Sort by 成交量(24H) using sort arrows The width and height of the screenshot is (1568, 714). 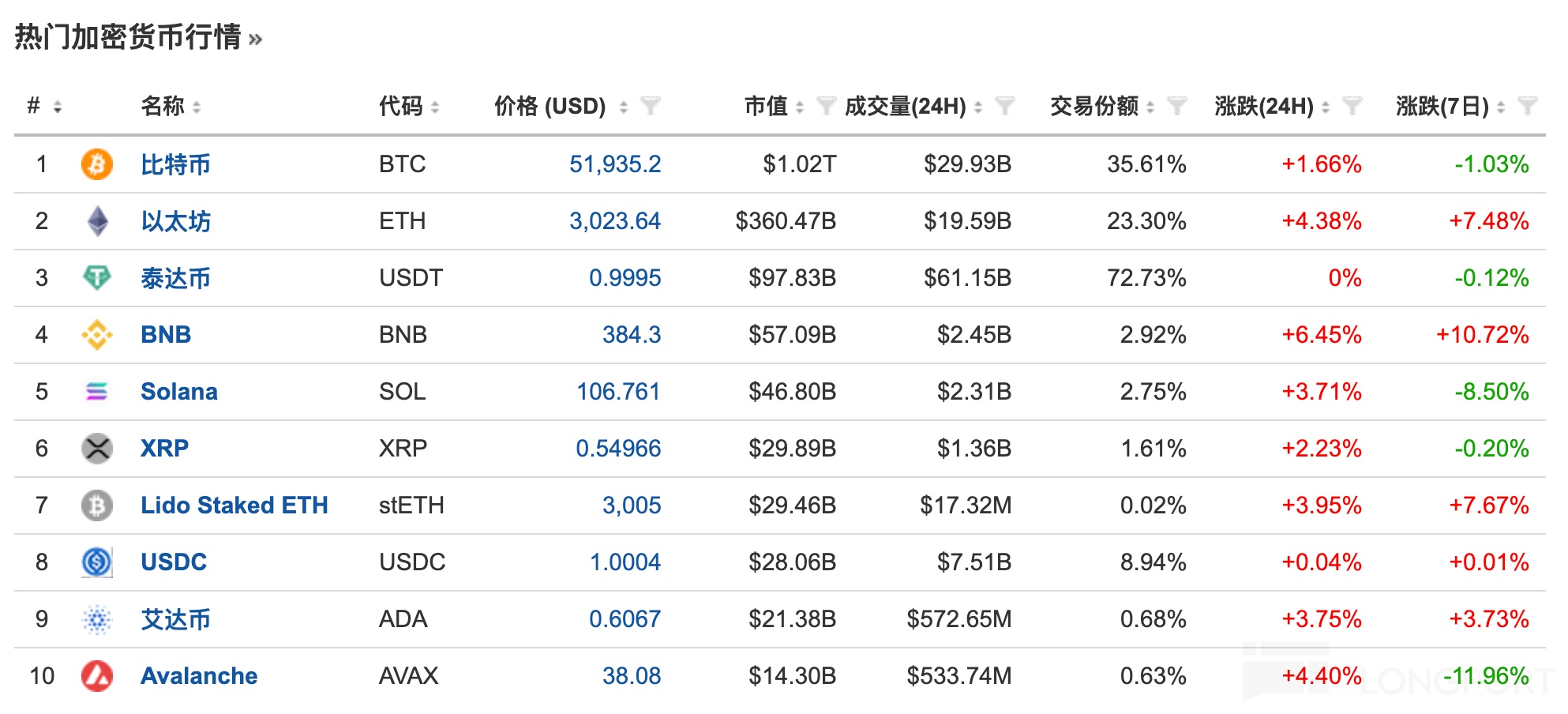[x=978, y=107]
